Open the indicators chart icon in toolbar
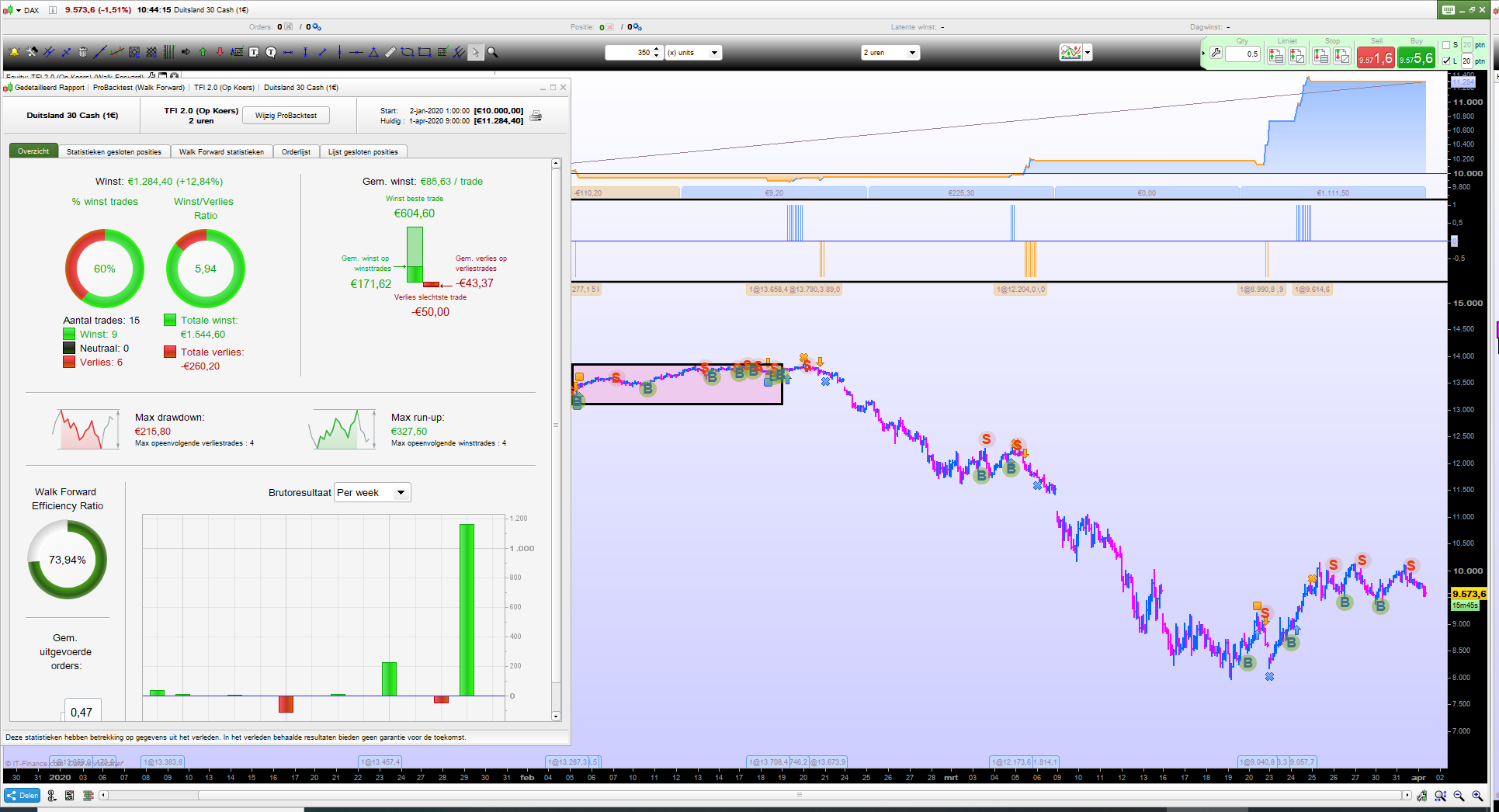The width and height of the screenshot is (1499, 812). click(x=1070, y=53)
